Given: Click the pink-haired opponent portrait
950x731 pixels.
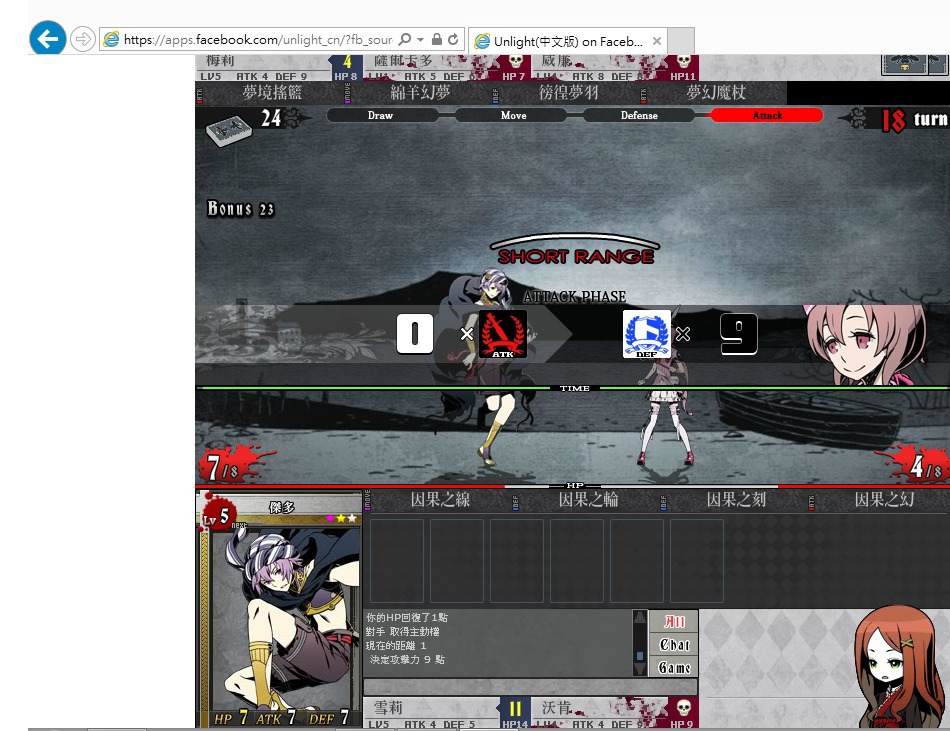Looking at the screenshot, I should (866, 344).
